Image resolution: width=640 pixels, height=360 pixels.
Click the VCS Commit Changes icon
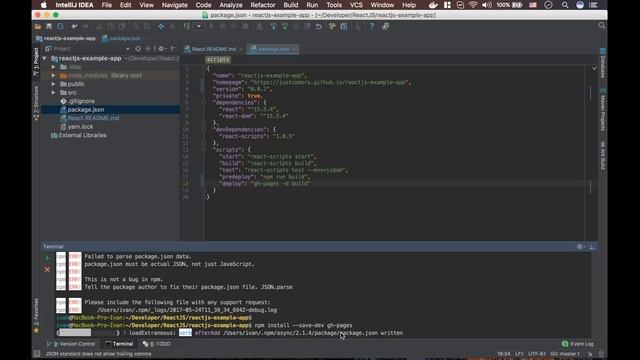coord(284,27)
